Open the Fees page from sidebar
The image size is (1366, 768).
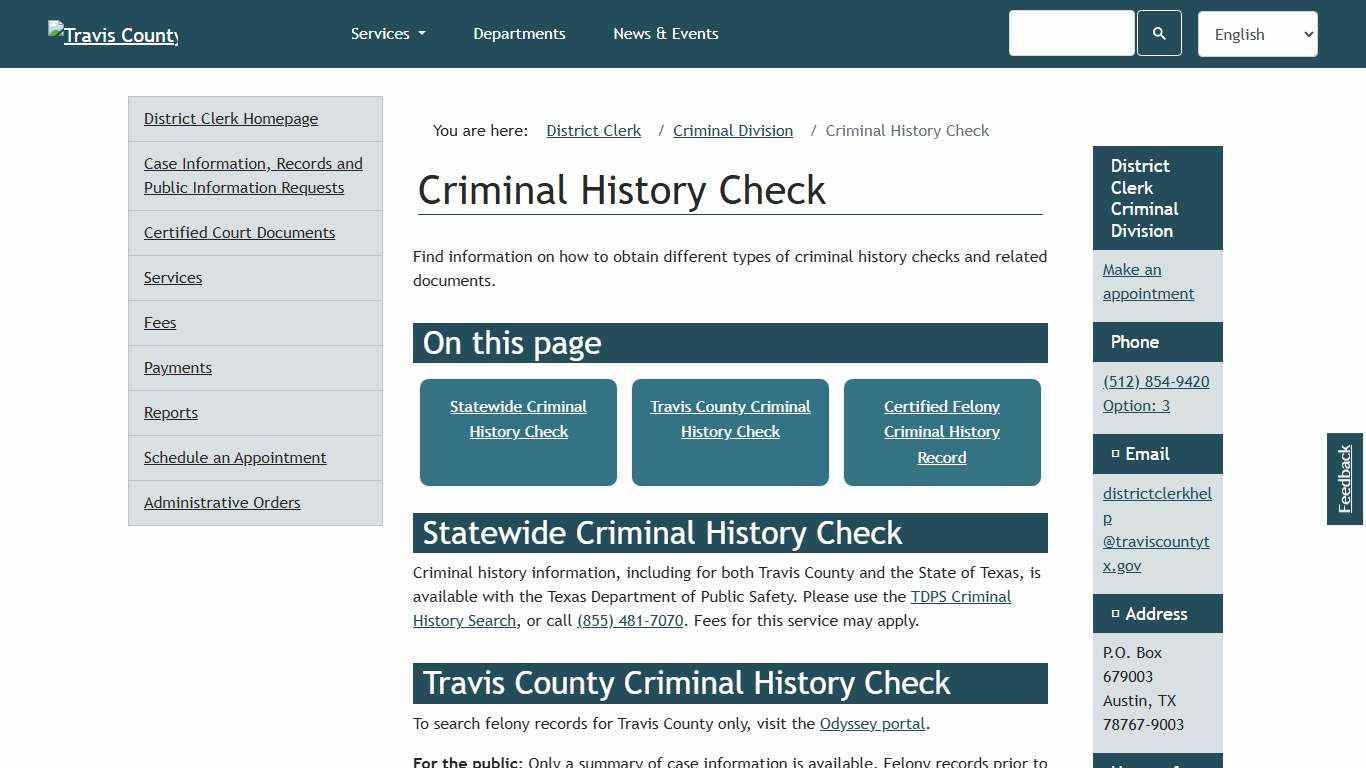[160, 322]
